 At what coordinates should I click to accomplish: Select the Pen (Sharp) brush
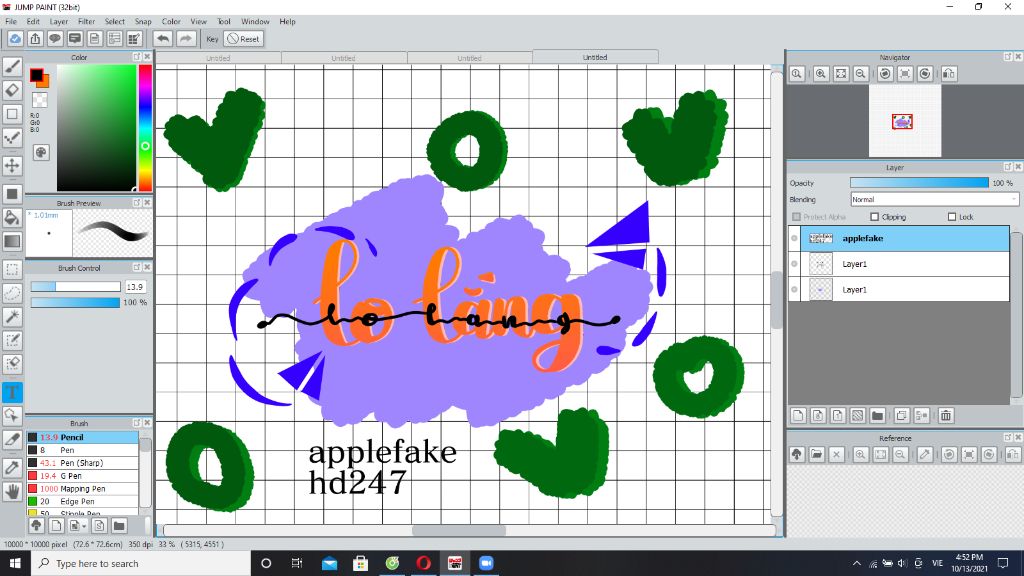pyautogui.click(x=82, y=463)
